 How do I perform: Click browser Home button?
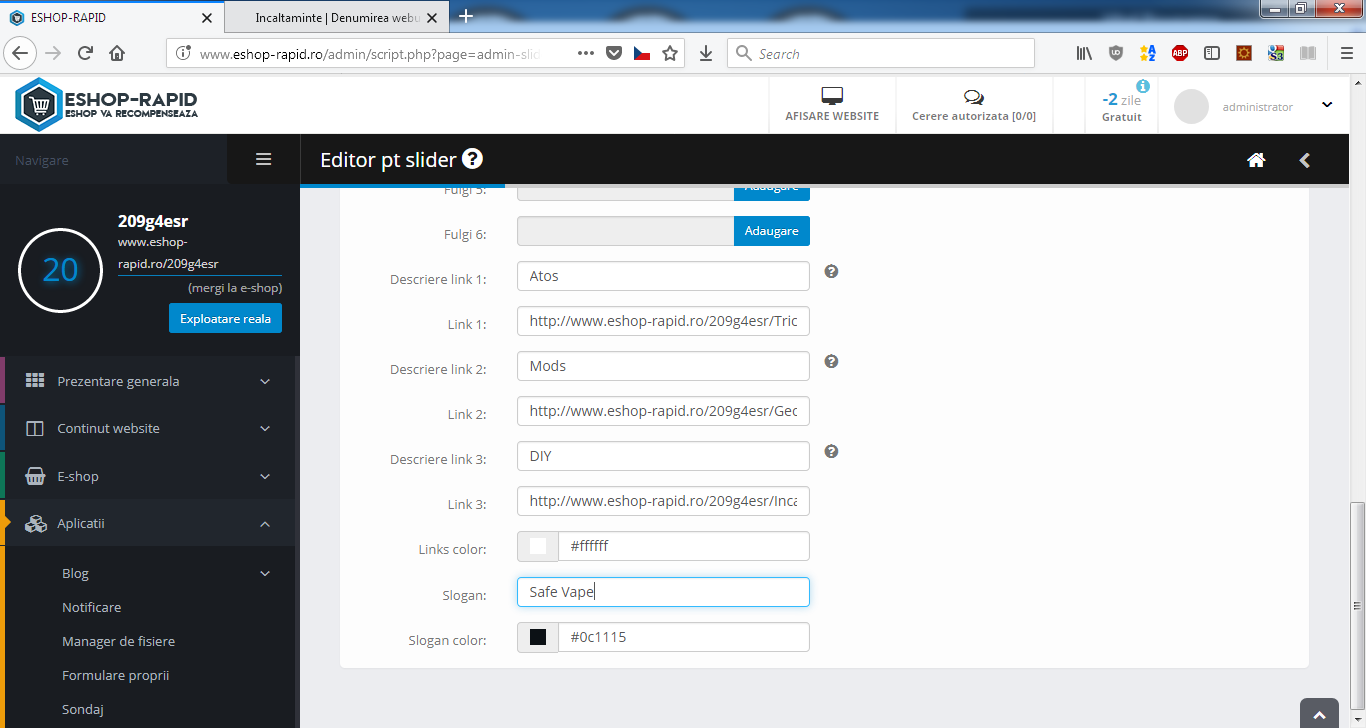[x=117, y=54]
